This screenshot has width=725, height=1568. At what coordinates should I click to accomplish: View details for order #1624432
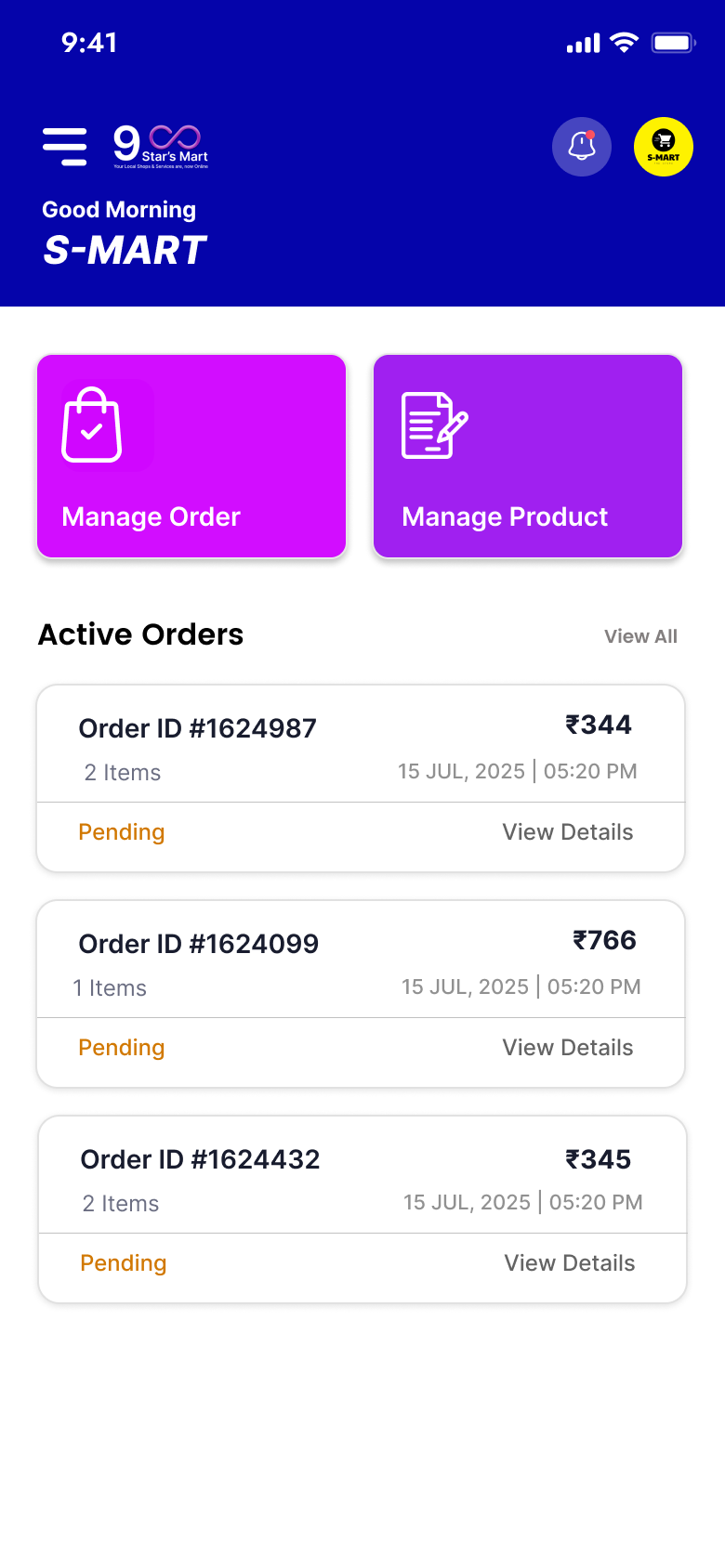pyautogui.click(x=570, y=1263)
